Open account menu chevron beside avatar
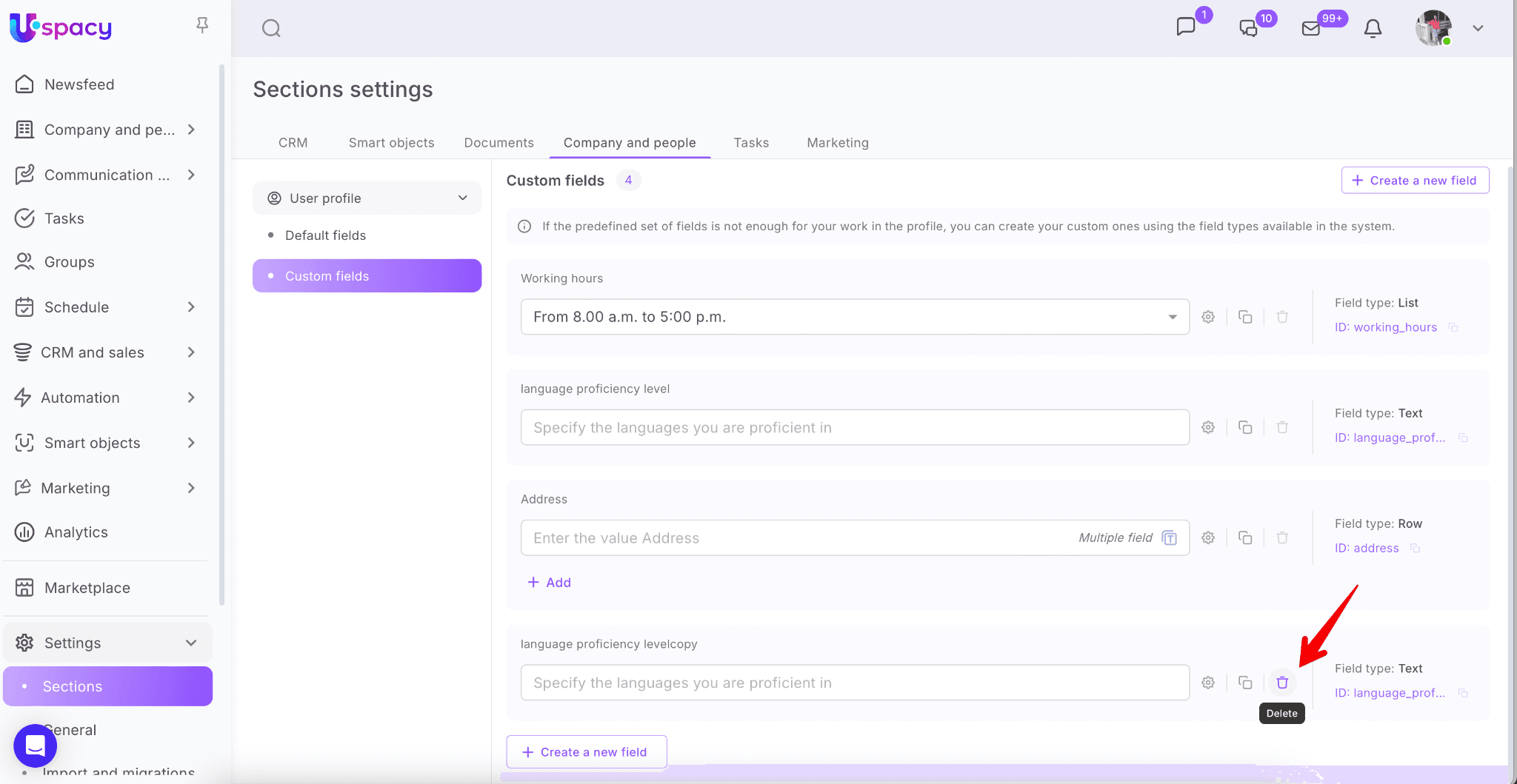The height and width of the screenshot is (784, 1517). pos(1478,28)
